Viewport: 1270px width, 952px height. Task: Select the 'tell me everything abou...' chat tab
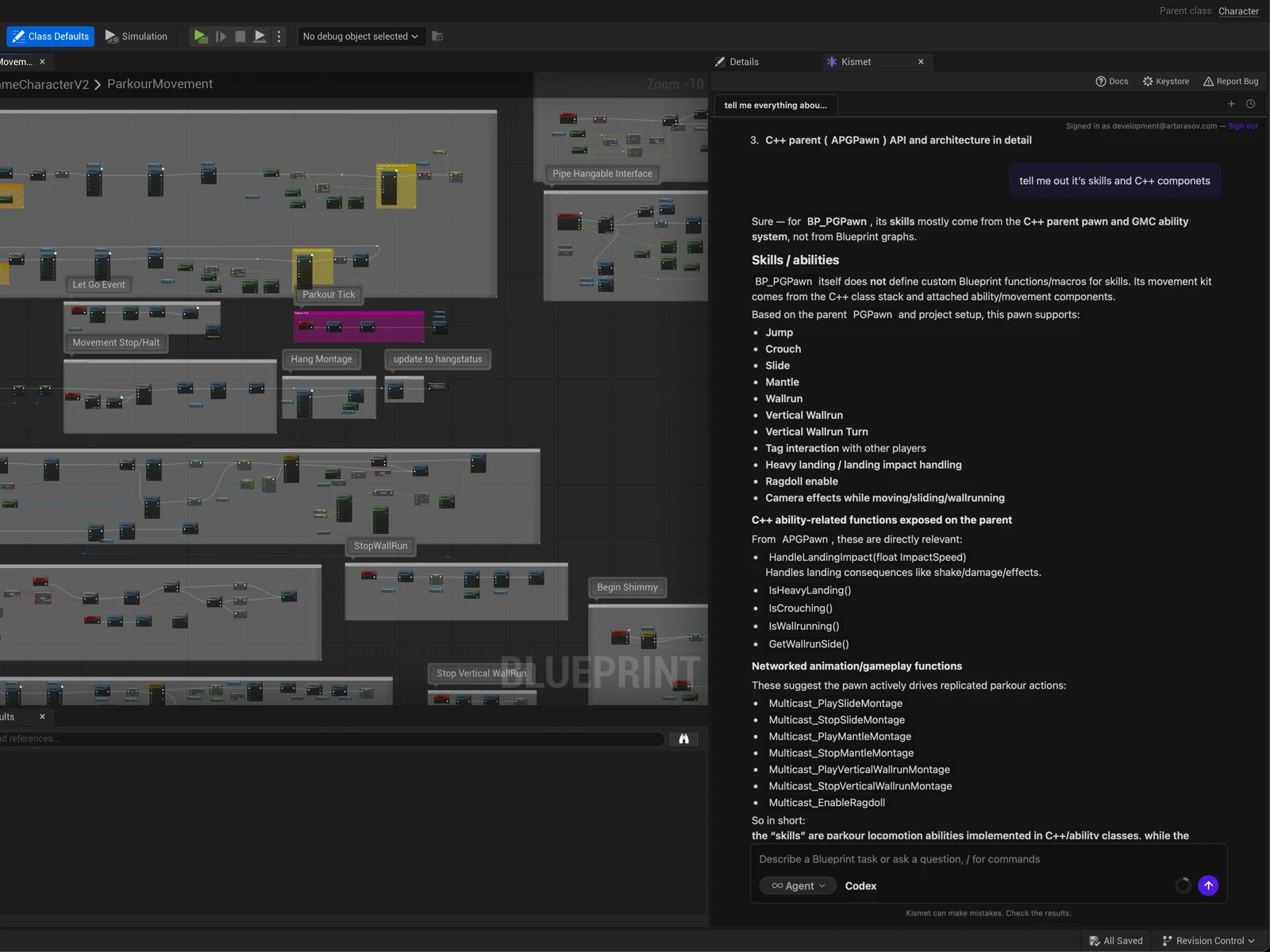(775, 106)
